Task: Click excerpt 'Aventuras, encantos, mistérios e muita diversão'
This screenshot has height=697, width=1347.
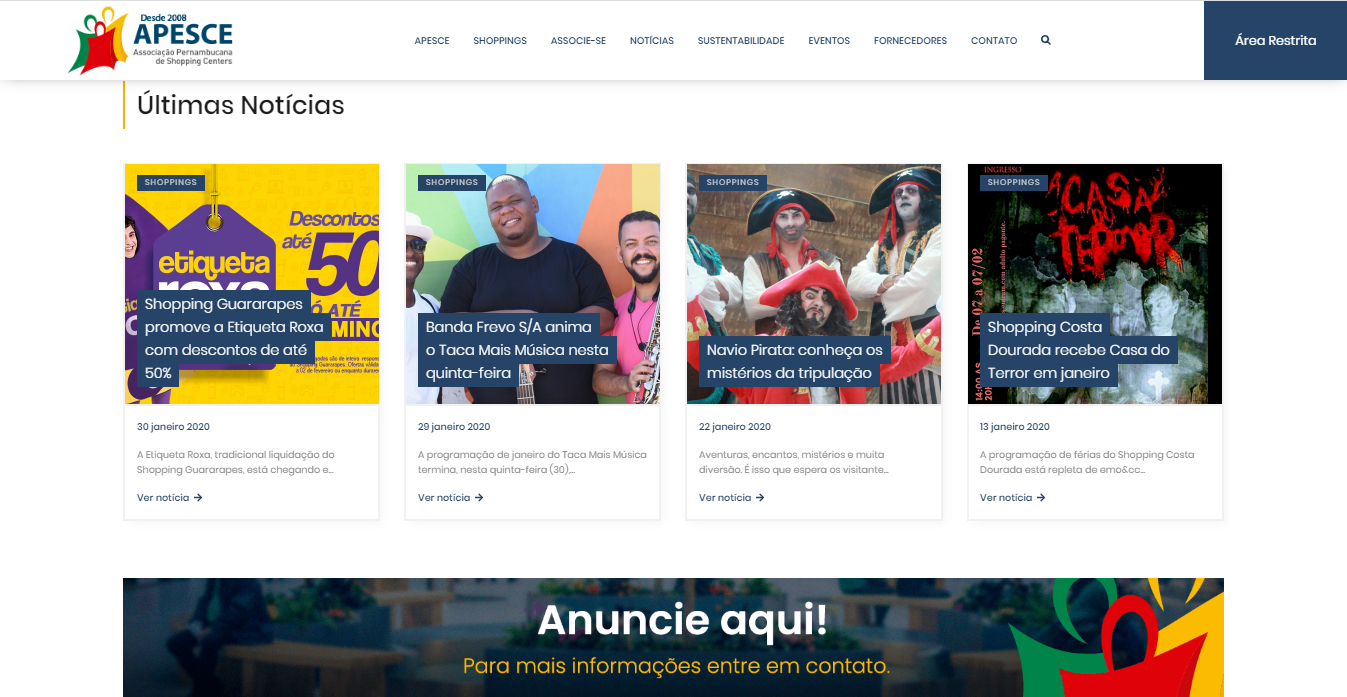Action: click(794, 462)
